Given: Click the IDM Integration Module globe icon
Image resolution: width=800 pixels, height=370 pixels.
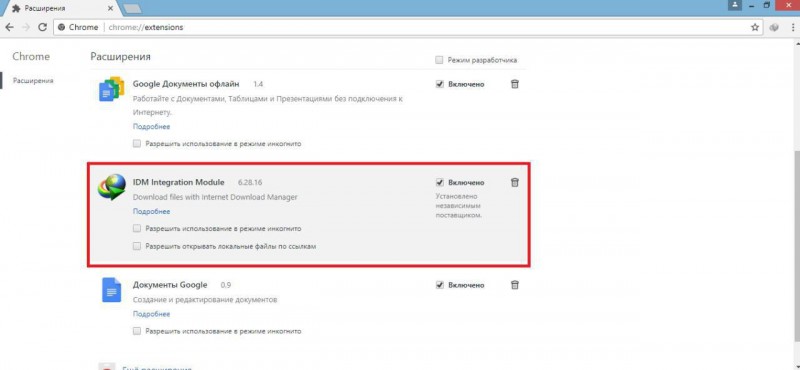Looking at the screenshot, I should [112, 187].
